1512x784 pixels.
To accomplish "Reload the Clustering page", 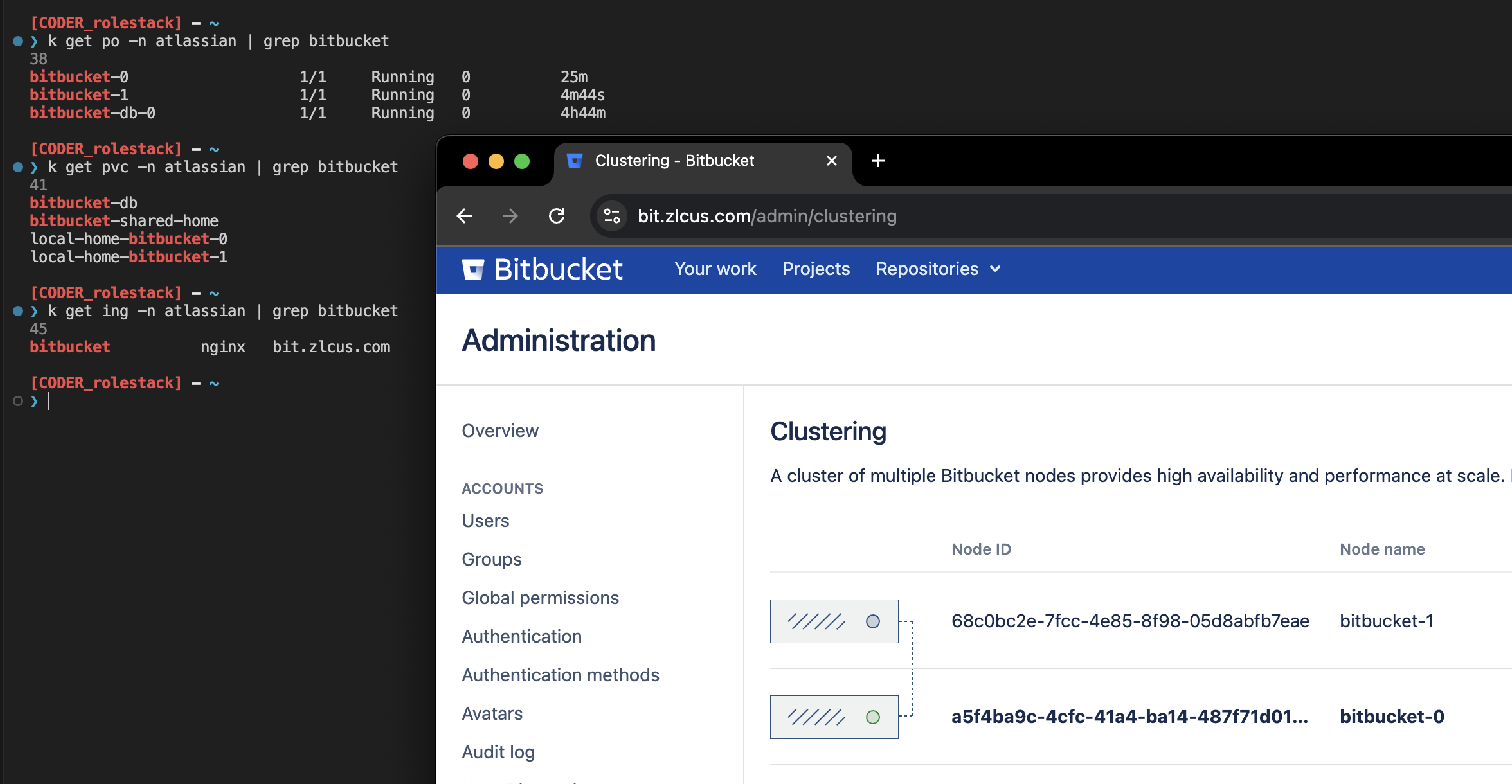I will [x=557, y=216].
